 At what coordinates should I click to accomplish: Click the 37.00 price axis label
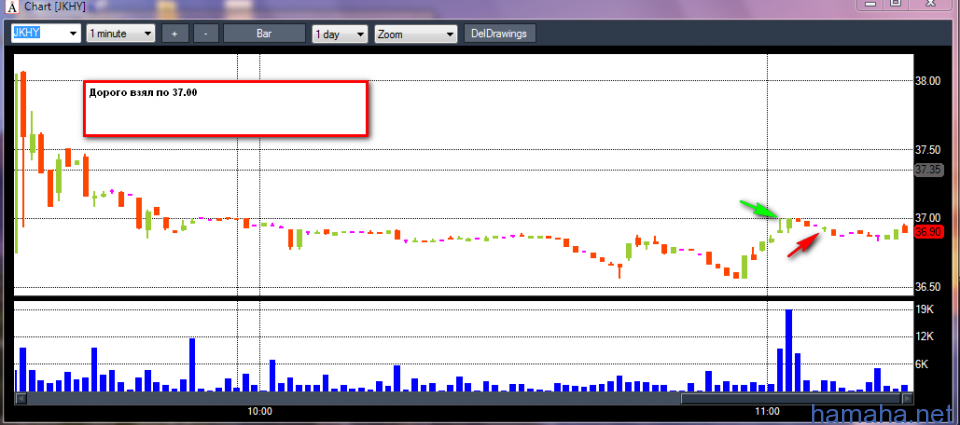pos(927,219)
